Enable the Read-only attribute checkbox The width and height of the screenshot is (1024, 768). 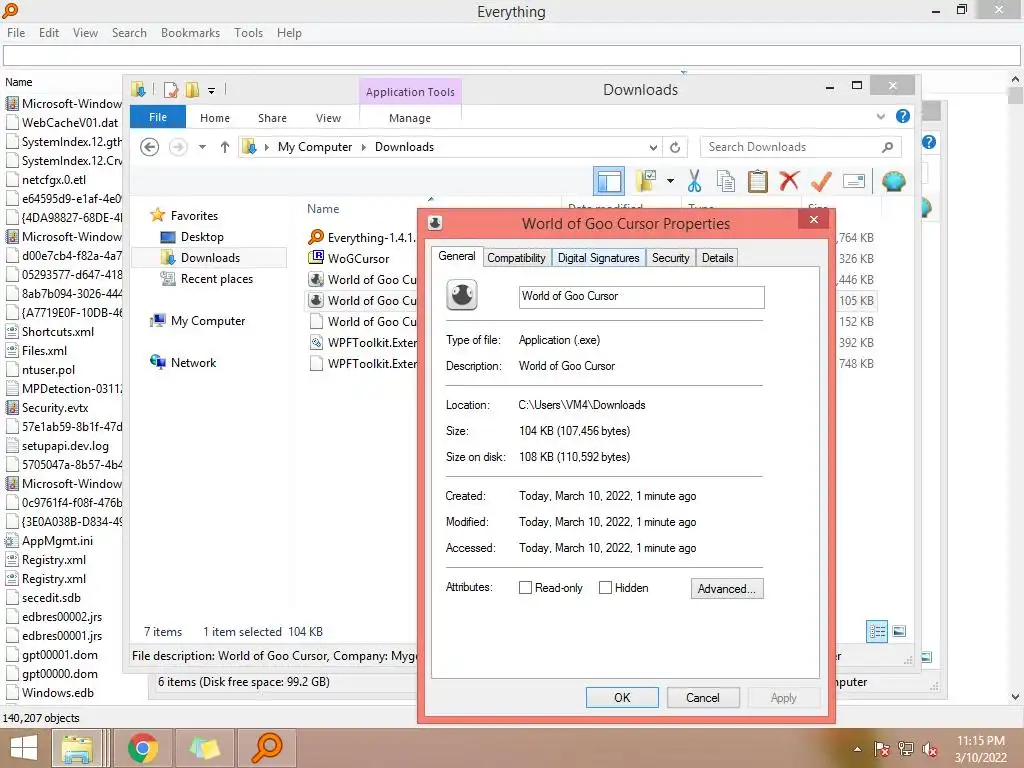(525, 588)
